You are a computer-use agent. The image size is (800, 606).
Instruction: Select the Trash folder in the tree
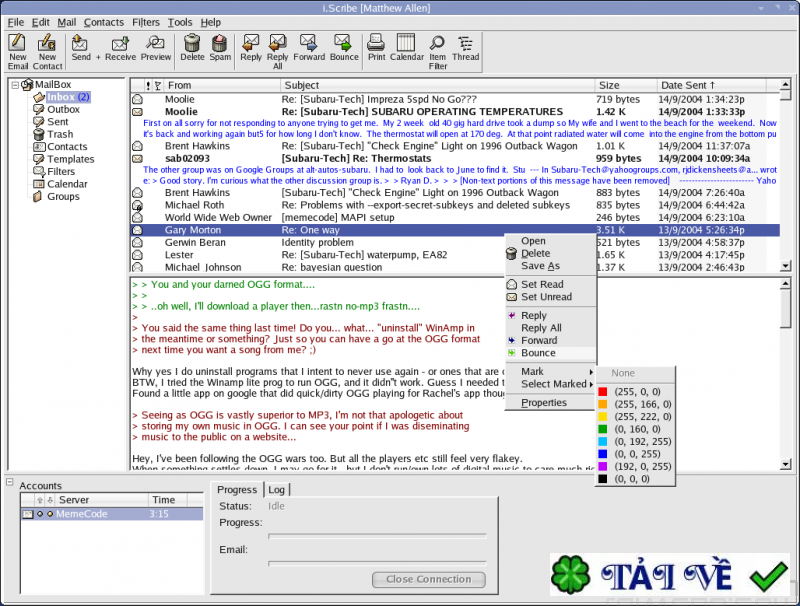click(x=60, y=134)
